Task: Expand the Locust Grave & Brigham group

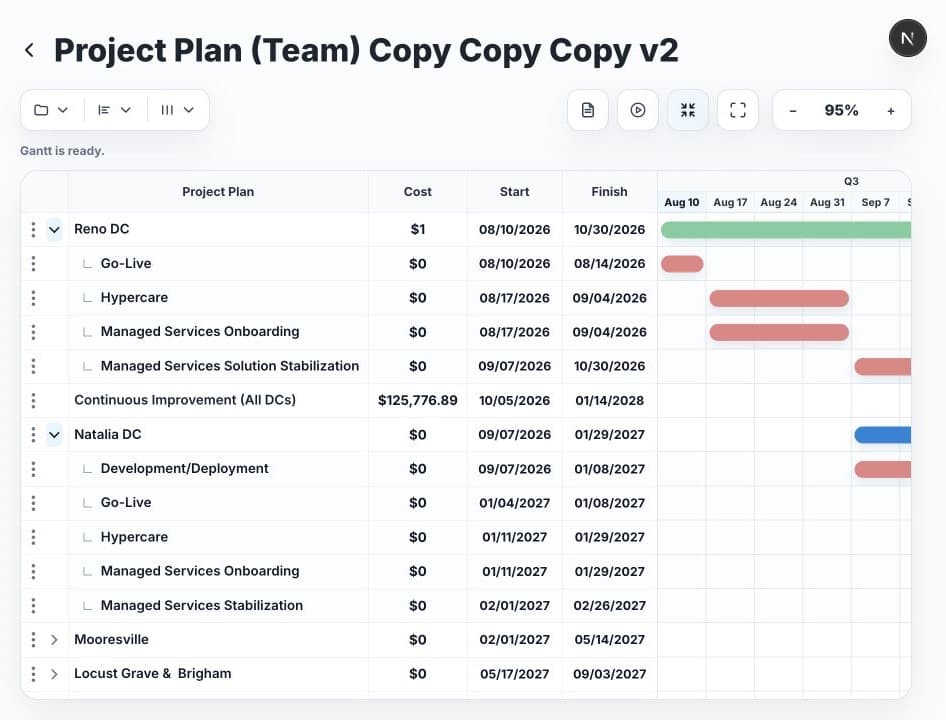Action: coord(54,674)
